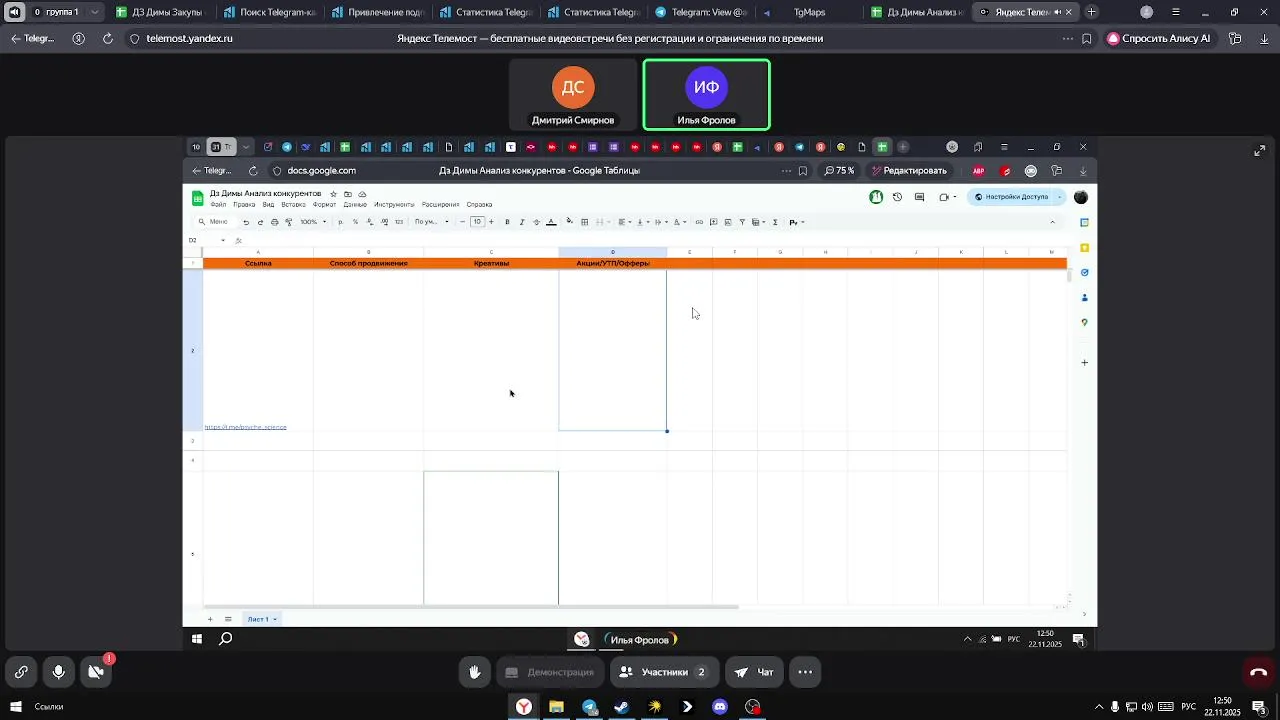This screenshot has height=720, width=1280.
Task: Undo last action in Sheets
Action: (x=246, y=222)
